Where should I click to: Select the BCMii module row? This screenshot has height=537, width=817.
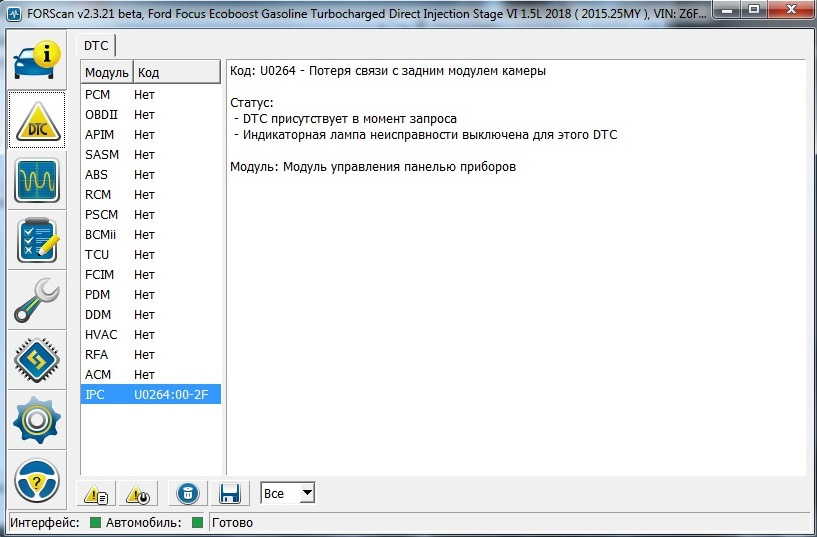tap(151, 235)
